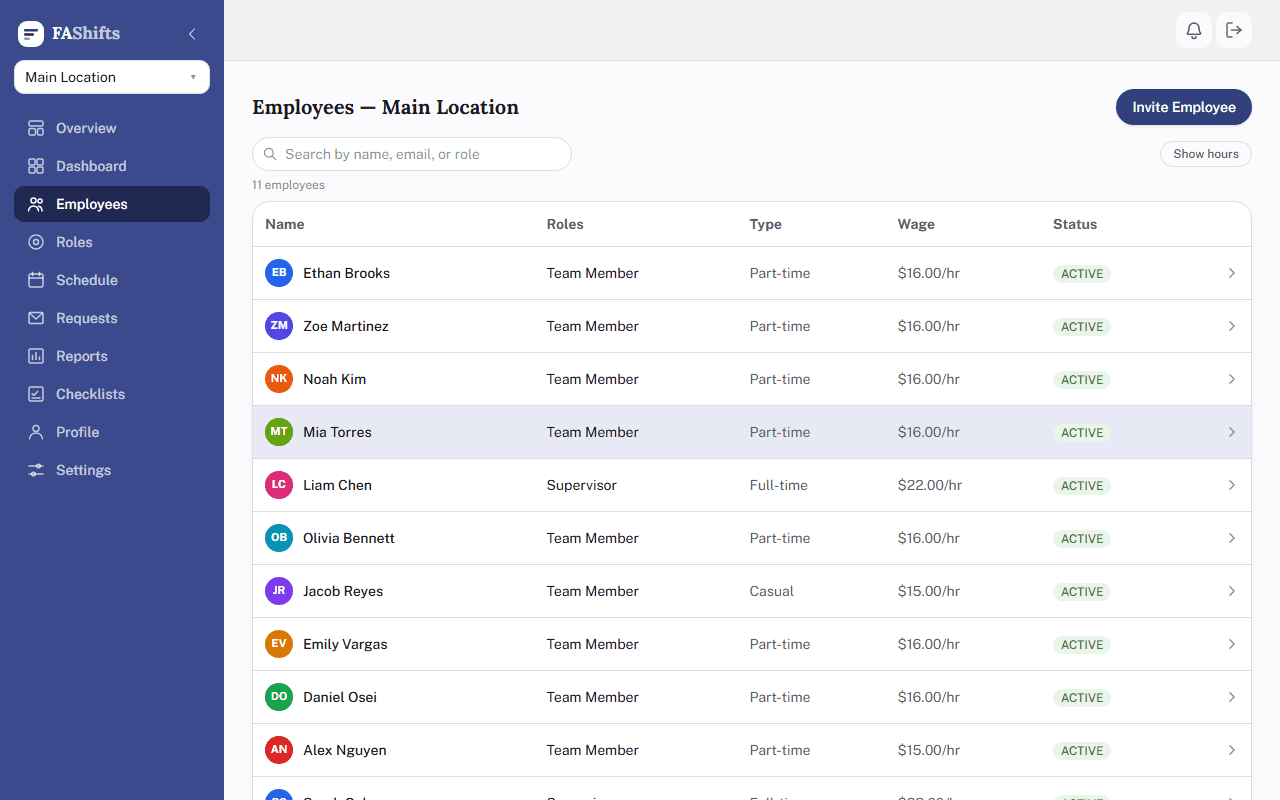1280x800 pixels.
Task: Click Liam Chen's Full-time type
Action: 779,485
